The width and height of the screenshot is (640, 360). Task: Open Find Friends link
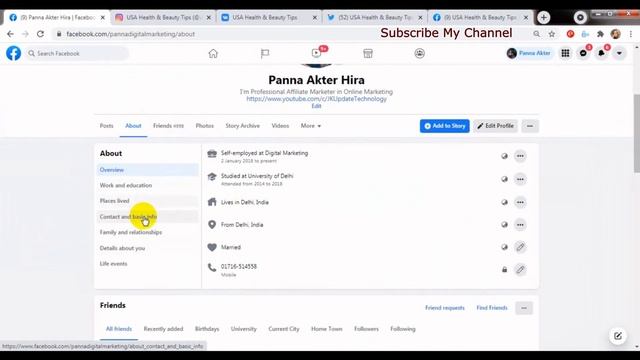pos(492,308)
